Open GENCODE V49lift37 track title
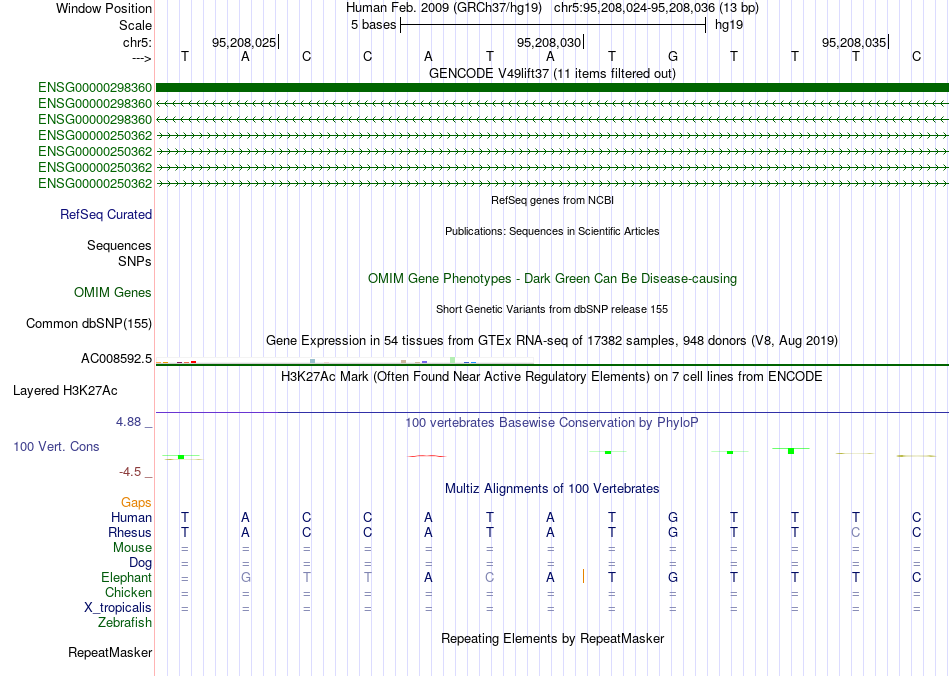The width and height of the screenshot is (950, 676). click(x=552, y=73)
